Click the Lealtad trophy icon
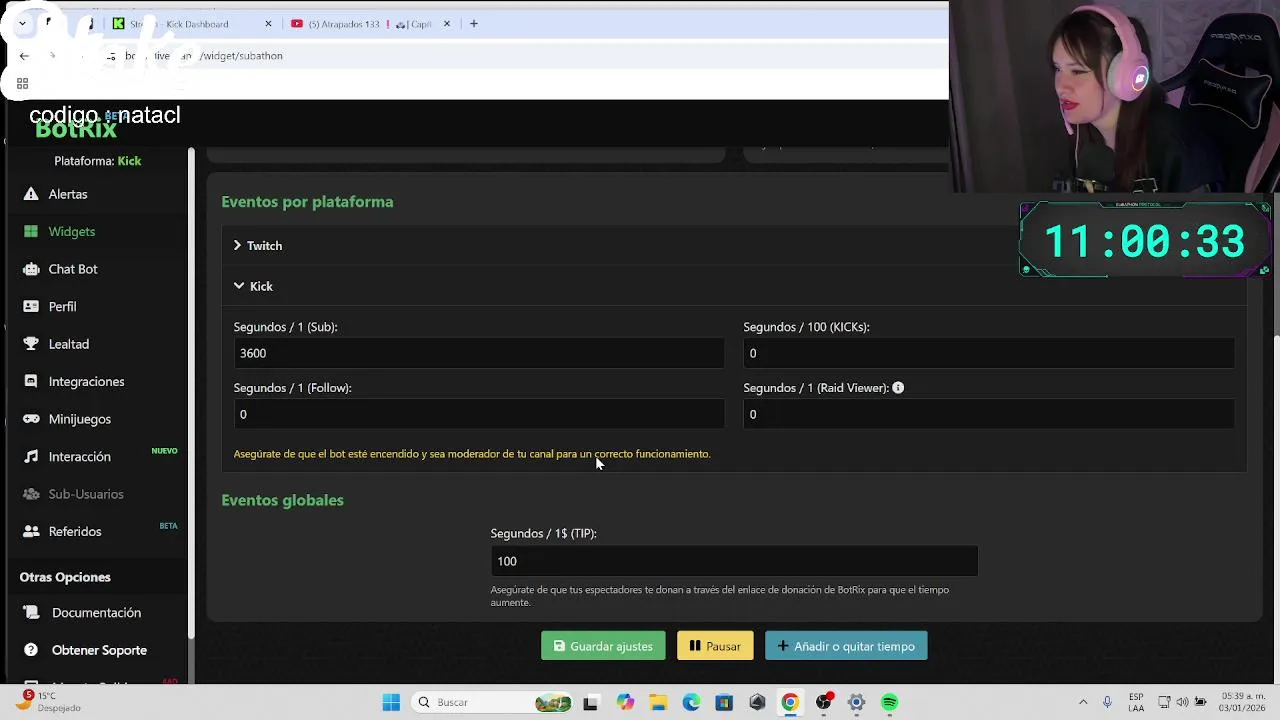Image resolution: width=1280 pixels, height=720 pixels. (x=31, y=344)
